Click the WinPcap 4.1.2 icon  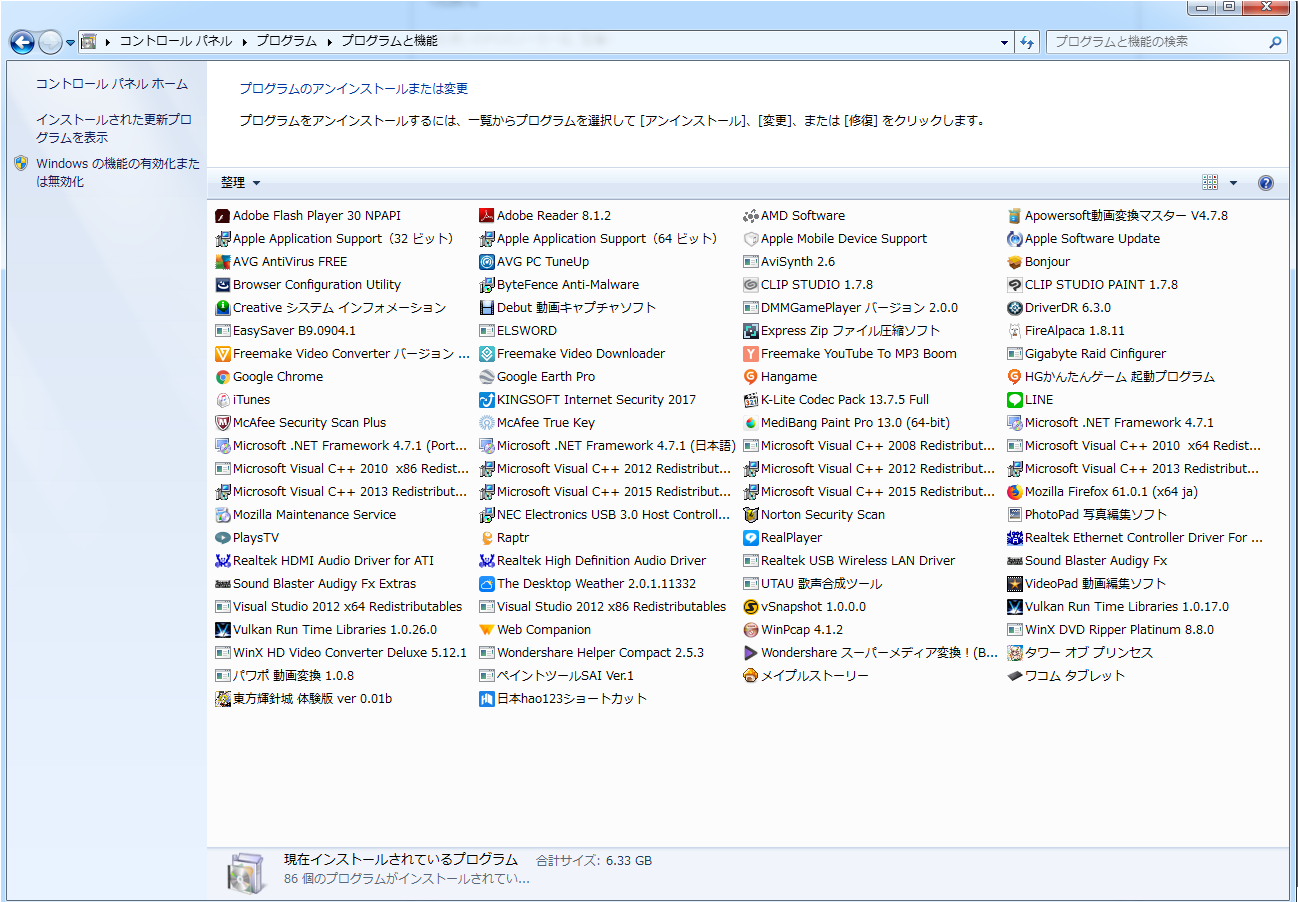tap(752, 630)
